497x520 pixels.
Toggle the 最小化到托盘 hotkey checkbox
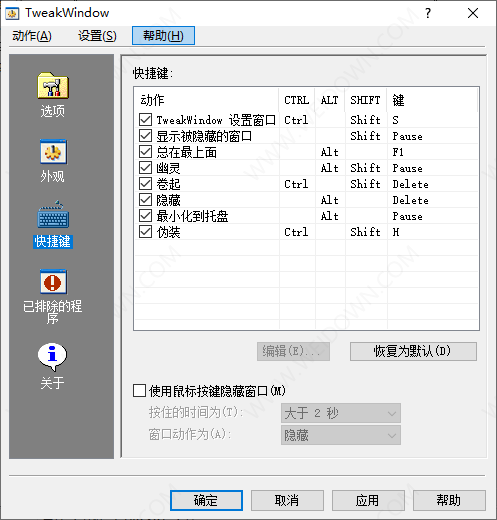click(145, 216)
